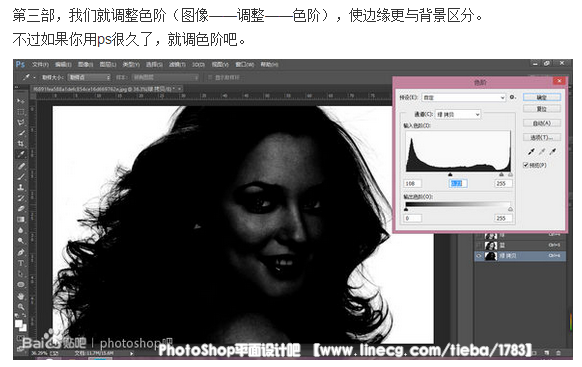Select the Gradient tool
Screen dimensions: 582x367
tap(21, 220)
